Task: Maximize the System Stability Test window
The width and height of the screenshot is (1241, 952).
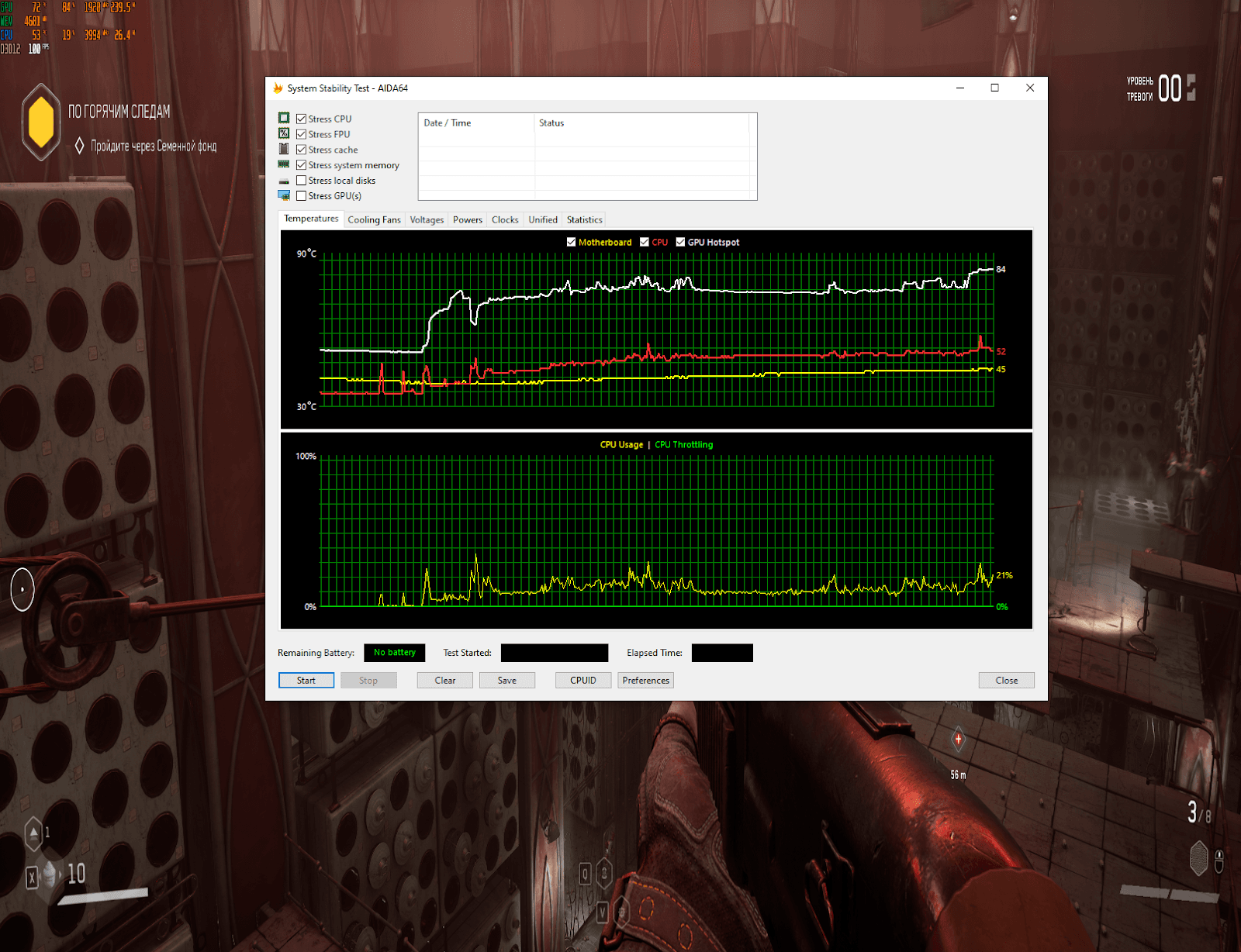Action: point(994,88)
